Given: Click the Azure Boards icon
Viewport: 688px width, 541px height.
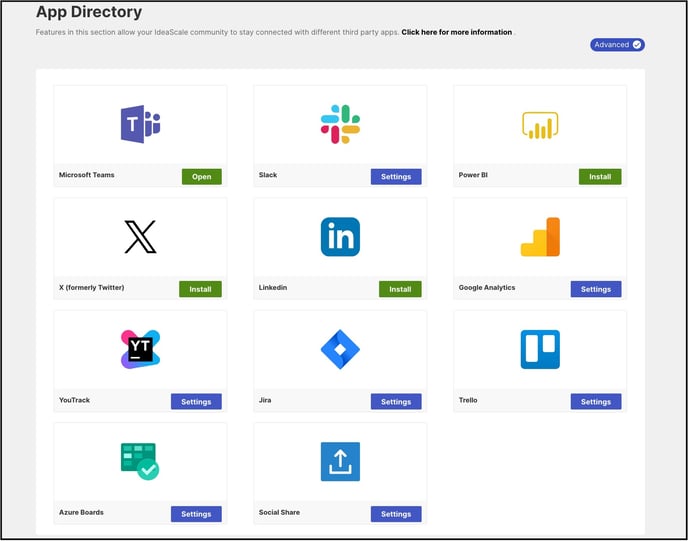Looking at the screenshot, I should (140, 461).
